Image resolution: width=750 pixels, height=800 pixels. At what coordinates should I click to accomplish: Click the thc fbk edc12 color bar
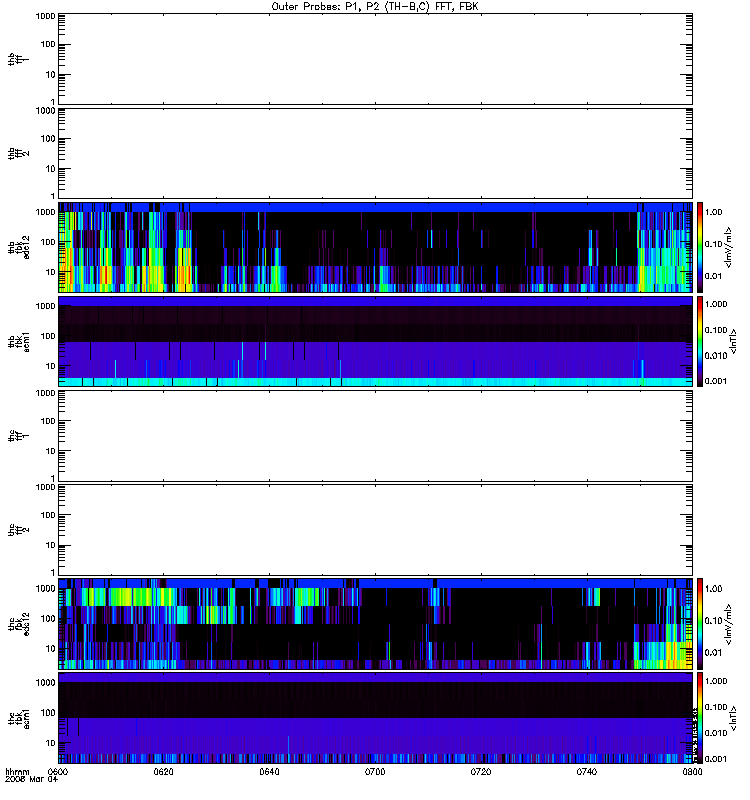(700, 623)
